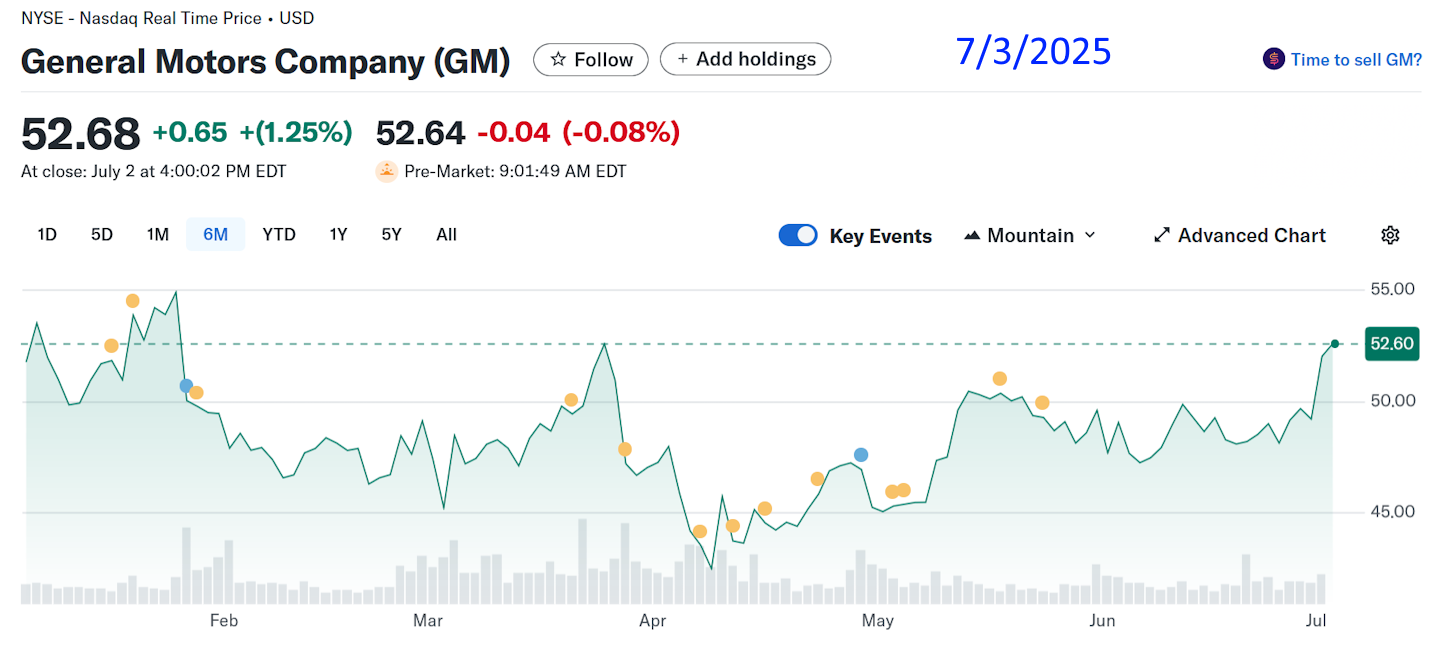This screenshot has width=1440, height=661.
Task: Show the 1Y range
Action: (x=339, y=235)
